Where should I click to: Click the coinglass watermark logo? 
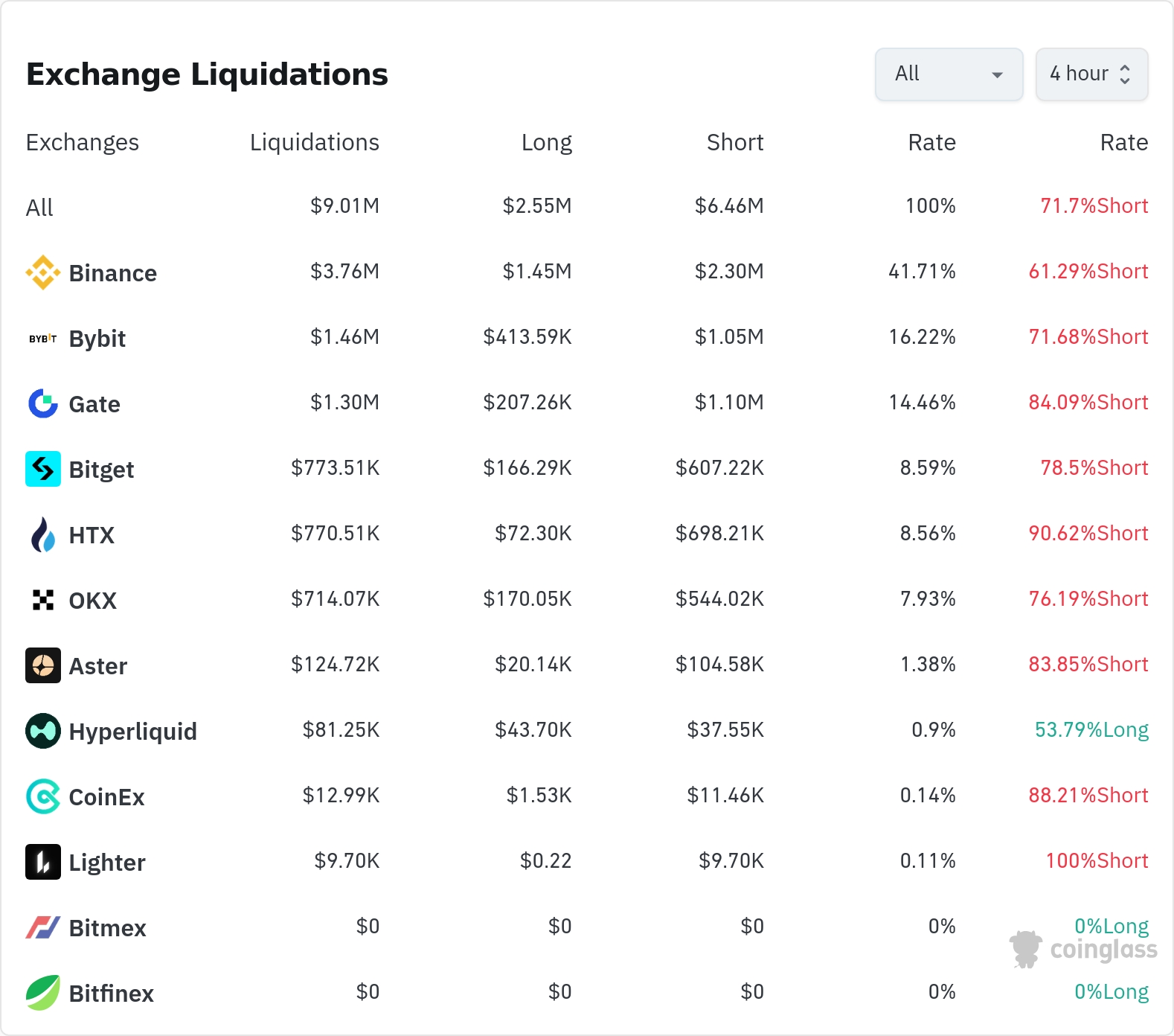coord(1084,949)
